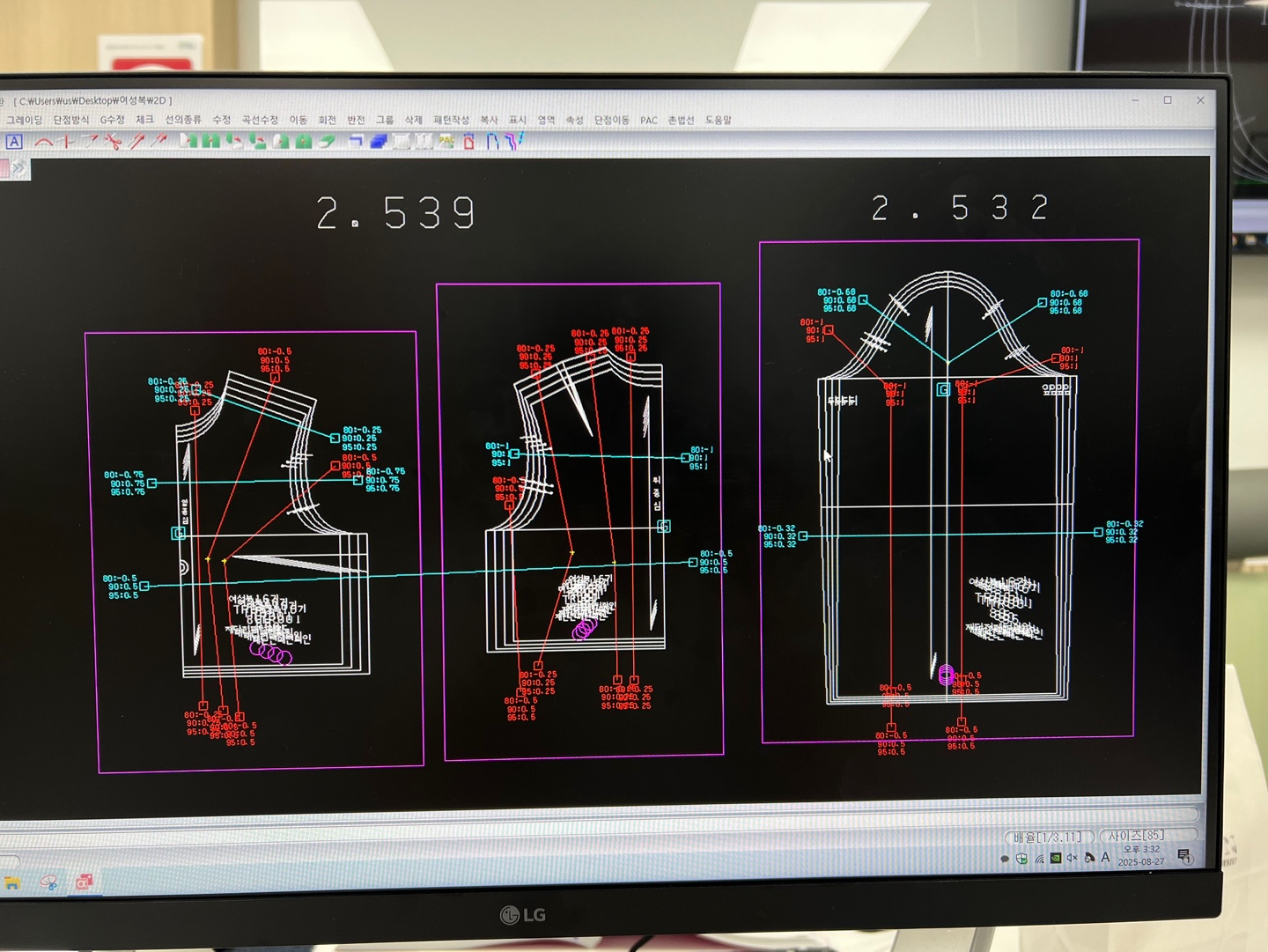The image size is (1268, 952).
Task: Click the yellow PAC toolbar icon
Action: click(446, 141)
